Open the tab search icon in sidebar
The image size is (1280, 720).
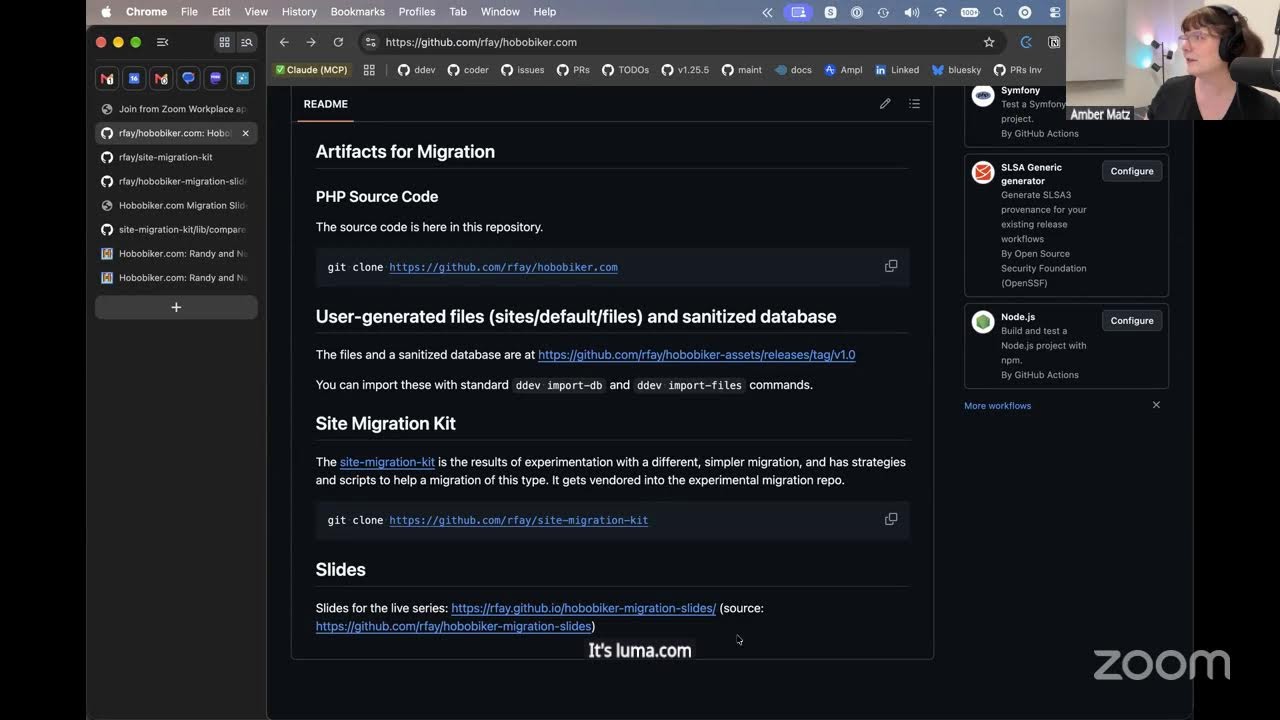point(247,42)
